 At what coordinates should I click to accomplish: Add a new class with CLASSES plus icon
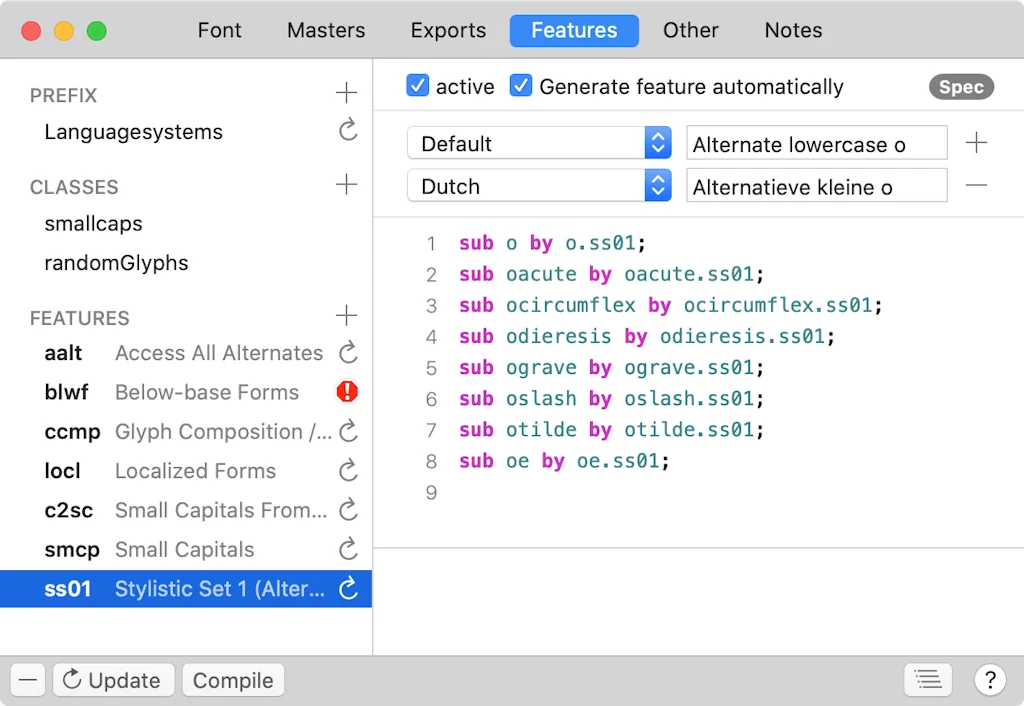coord(346,185)
